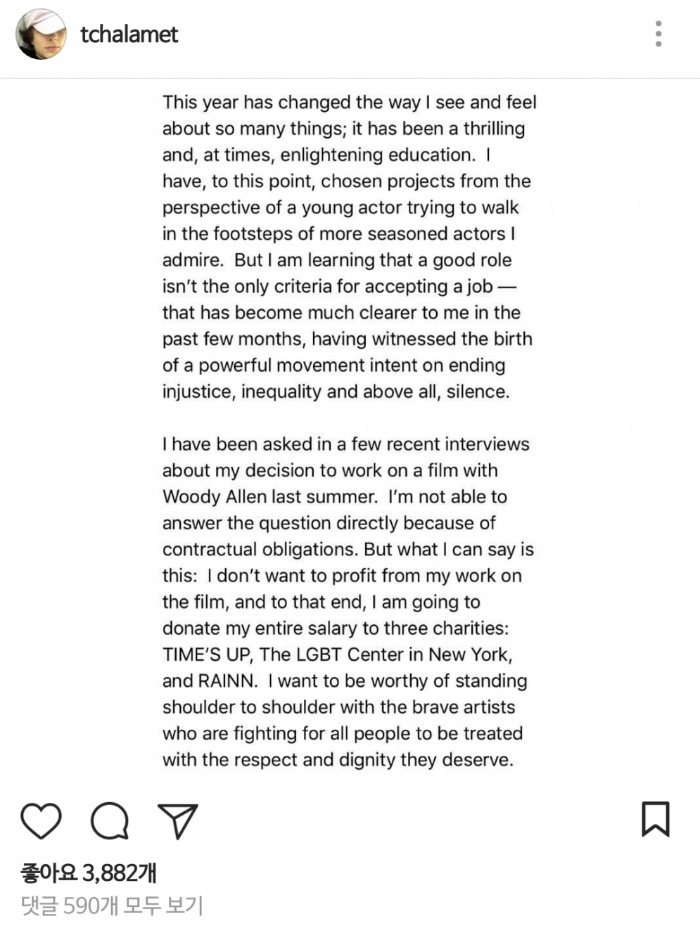The height and width of the screenshot is (927, 700).
Task: Save the post with the bookmark icon
Action: coord(655,819)
